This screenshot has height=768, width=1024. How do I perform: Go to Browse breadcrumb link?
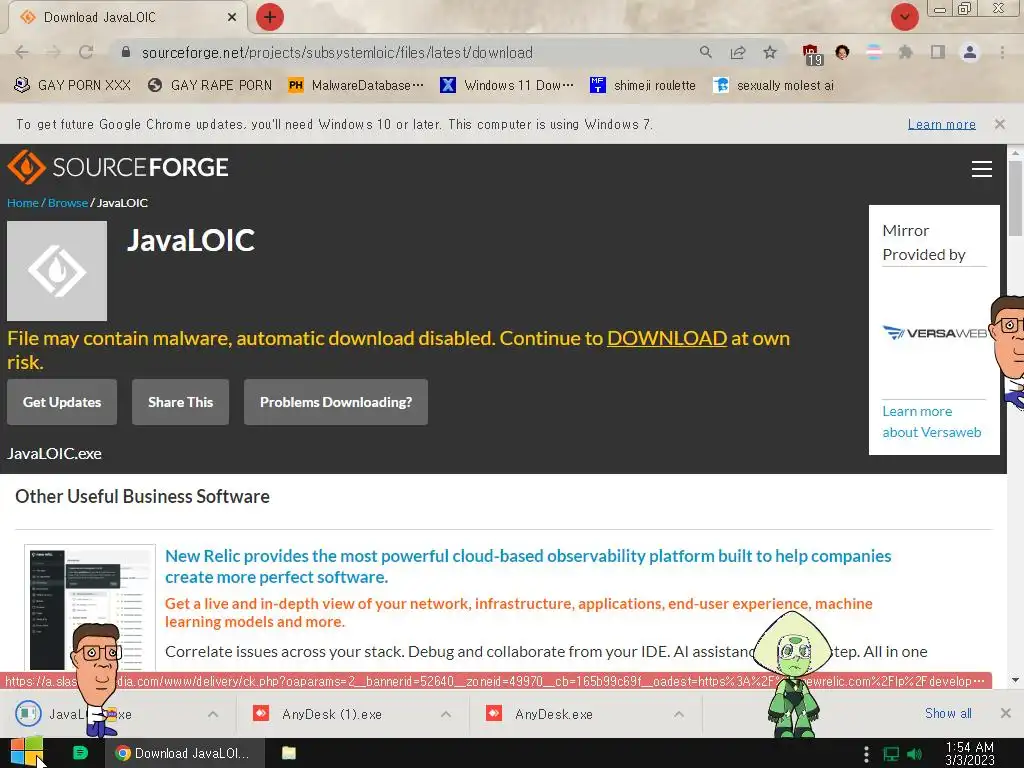tap(68, 202)
